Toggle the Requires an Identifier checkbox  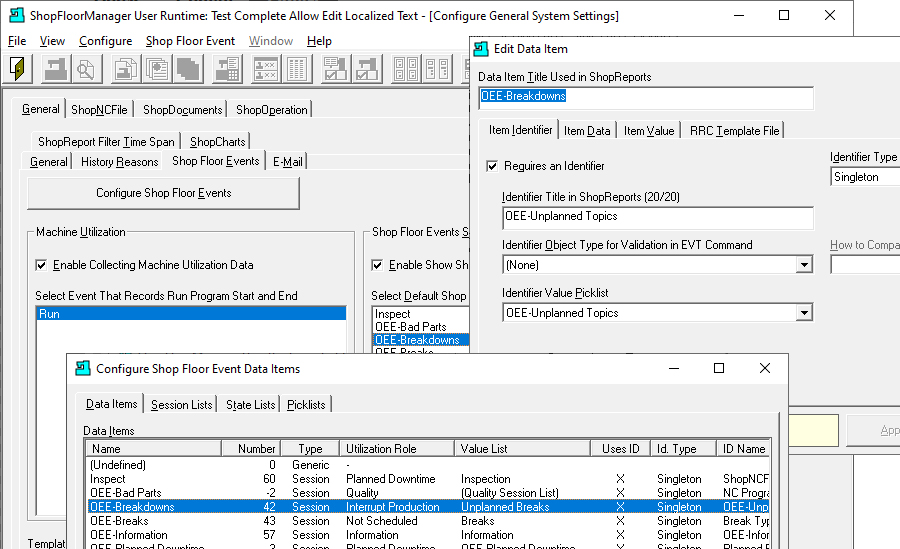pyautogui.click(x=492, y=166)
